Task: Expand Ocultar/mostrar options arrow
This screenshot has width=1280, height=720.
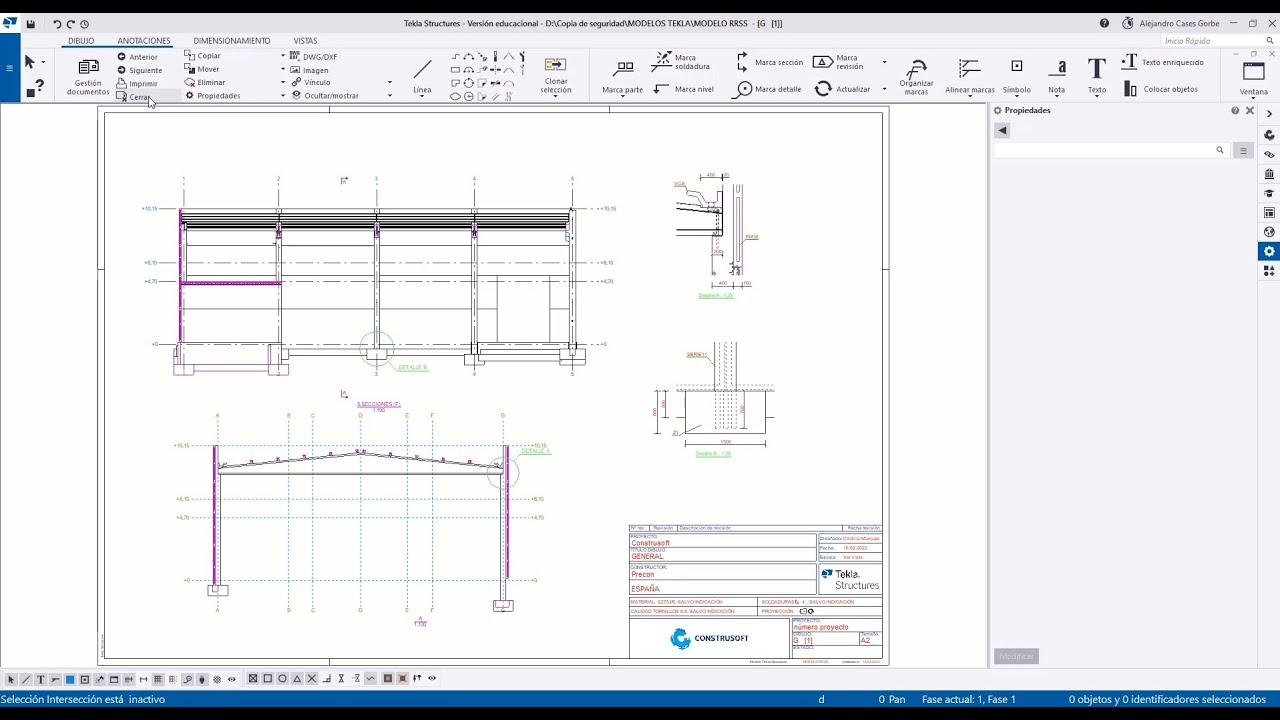Action: click(x=389, y=96)
